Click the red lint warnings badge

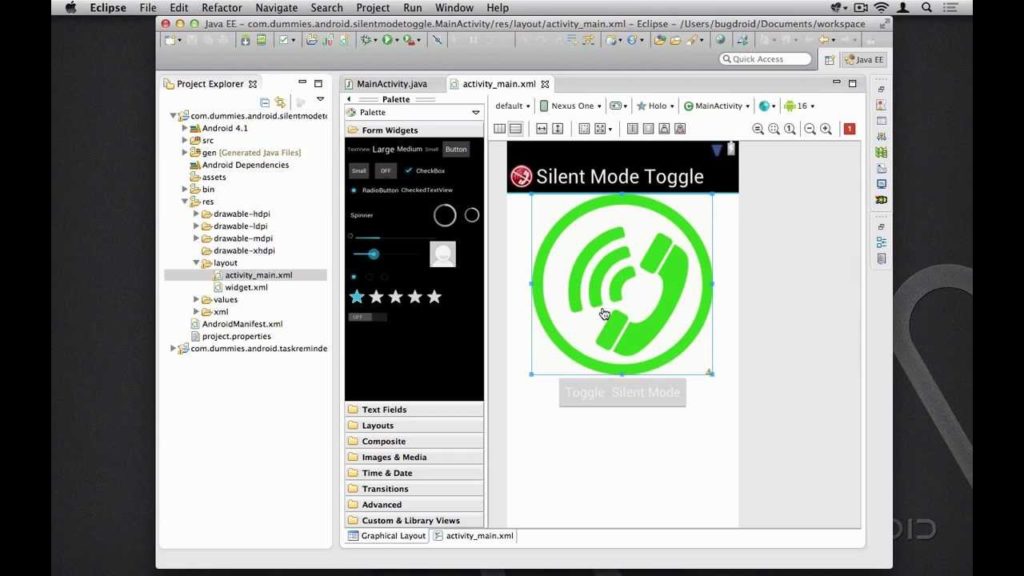coord(849,129)
